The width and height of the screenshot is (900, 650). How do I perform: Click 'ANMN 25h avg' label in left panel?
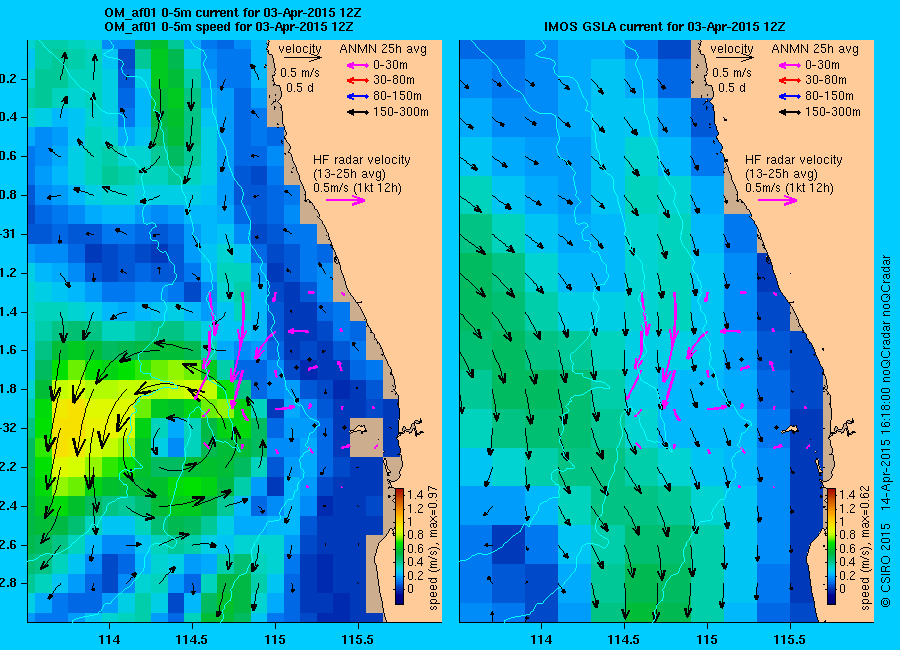pos(383,49)
